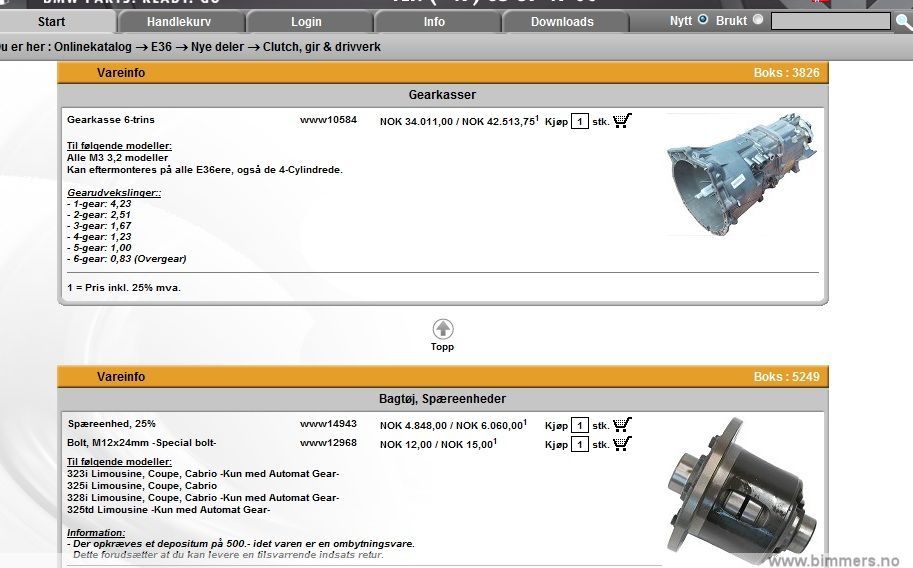Click Kjøp label for Gearkasse 6-trins

pyautogui.click(x=556, y=122)
